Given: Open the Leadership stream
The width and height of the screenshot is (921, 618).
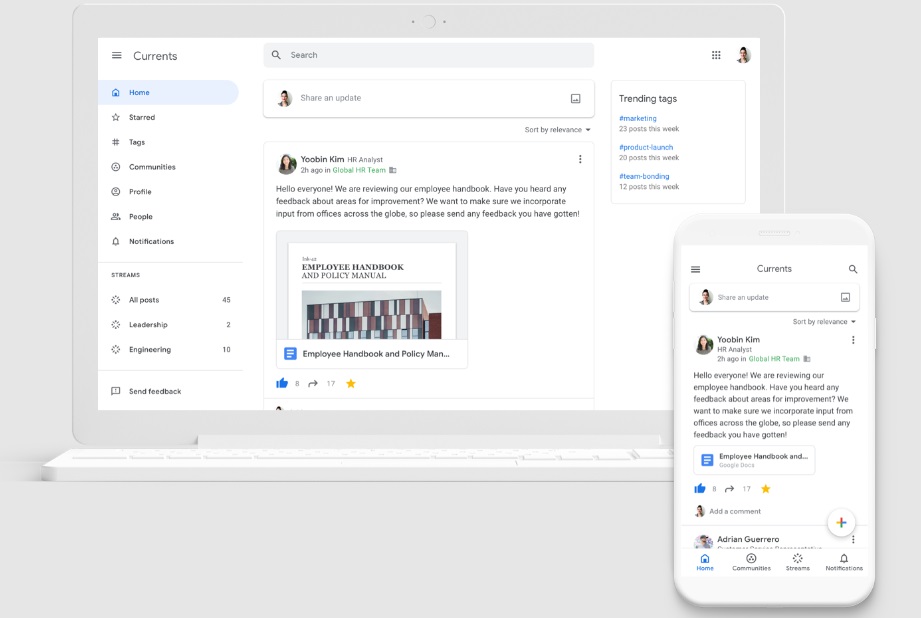Looking at the screenshot, I should (x=170, y=324).
